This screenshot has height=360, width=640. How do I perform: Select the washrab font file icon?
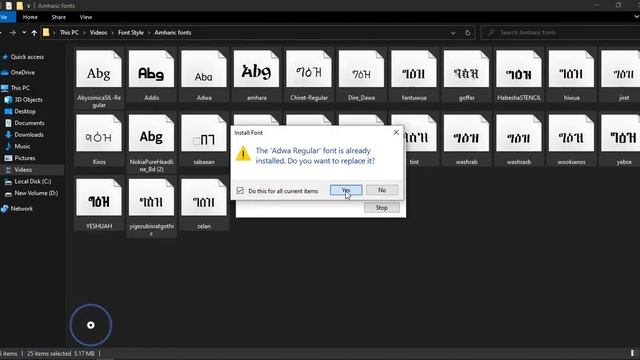tap(466, 133)
